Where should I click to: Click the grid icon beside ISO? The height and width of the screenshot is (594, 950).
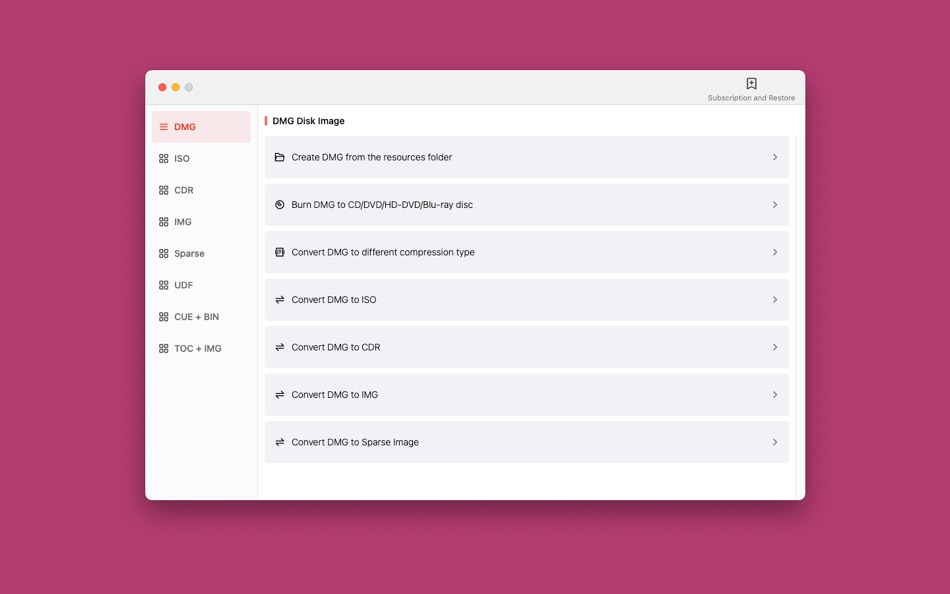[x=164, y=159]
